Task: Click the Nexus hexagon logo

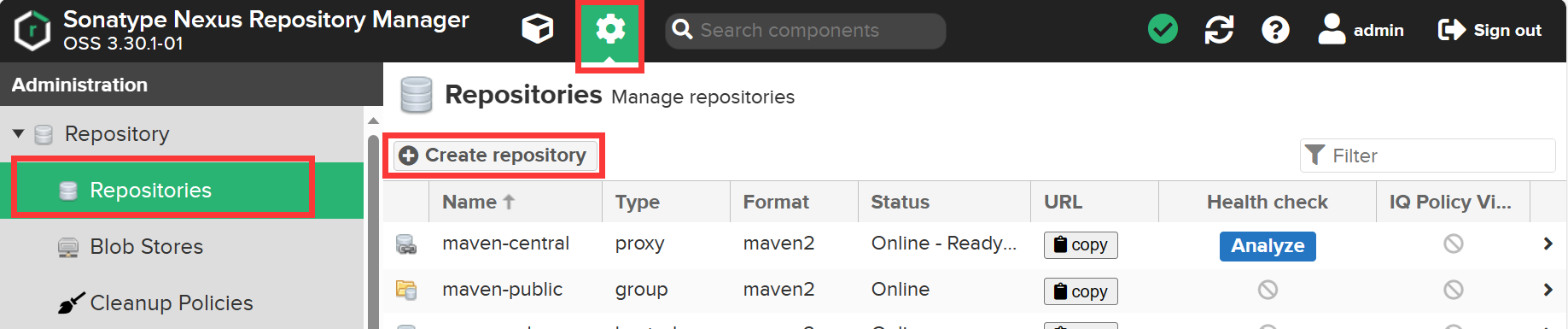Action: (32, 31)
